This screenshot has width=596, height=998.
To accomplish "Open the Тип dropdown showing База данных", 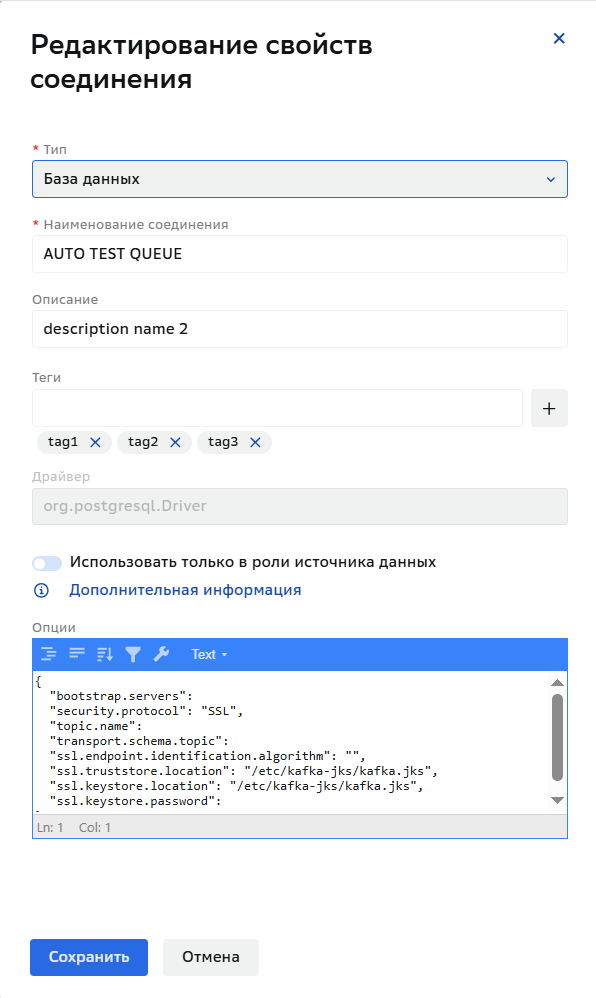I will [299, 179].
